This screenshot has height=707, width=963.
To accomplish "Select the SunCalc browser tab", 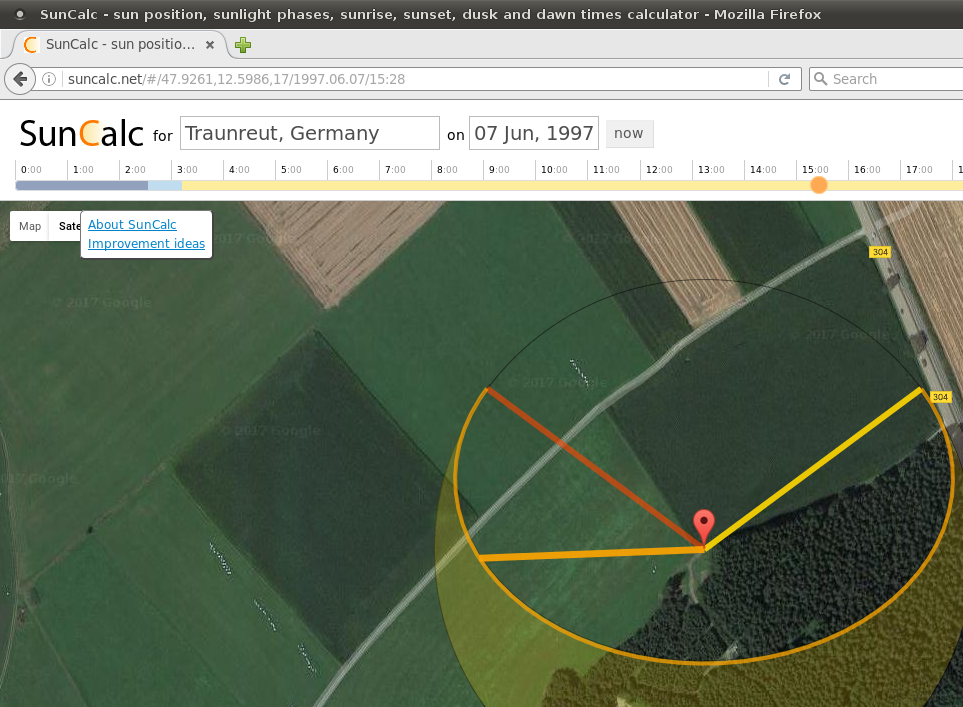I will [x=110, y=45].
